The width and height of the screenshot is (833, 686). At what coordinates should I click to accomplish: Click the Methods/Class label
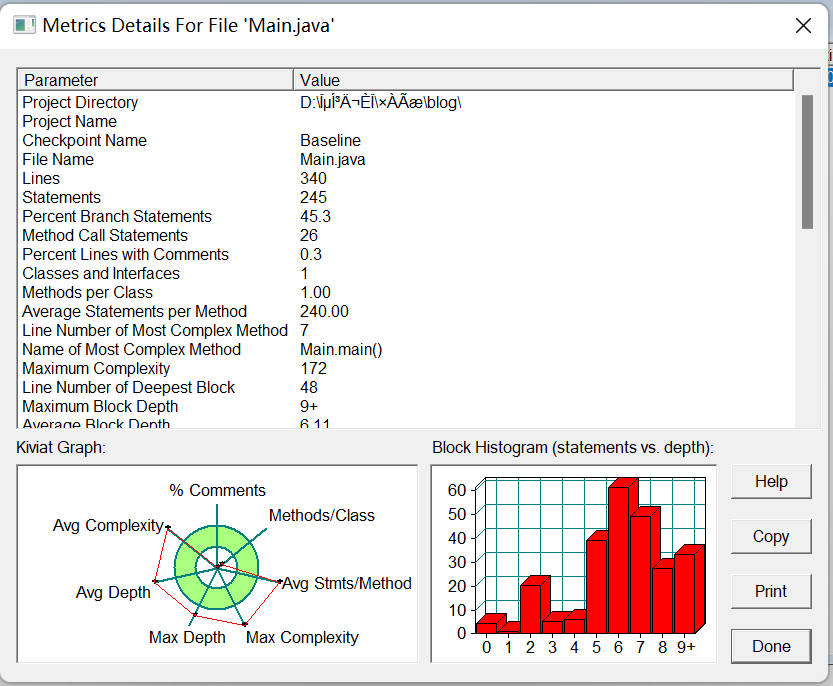tap(322, 515)
